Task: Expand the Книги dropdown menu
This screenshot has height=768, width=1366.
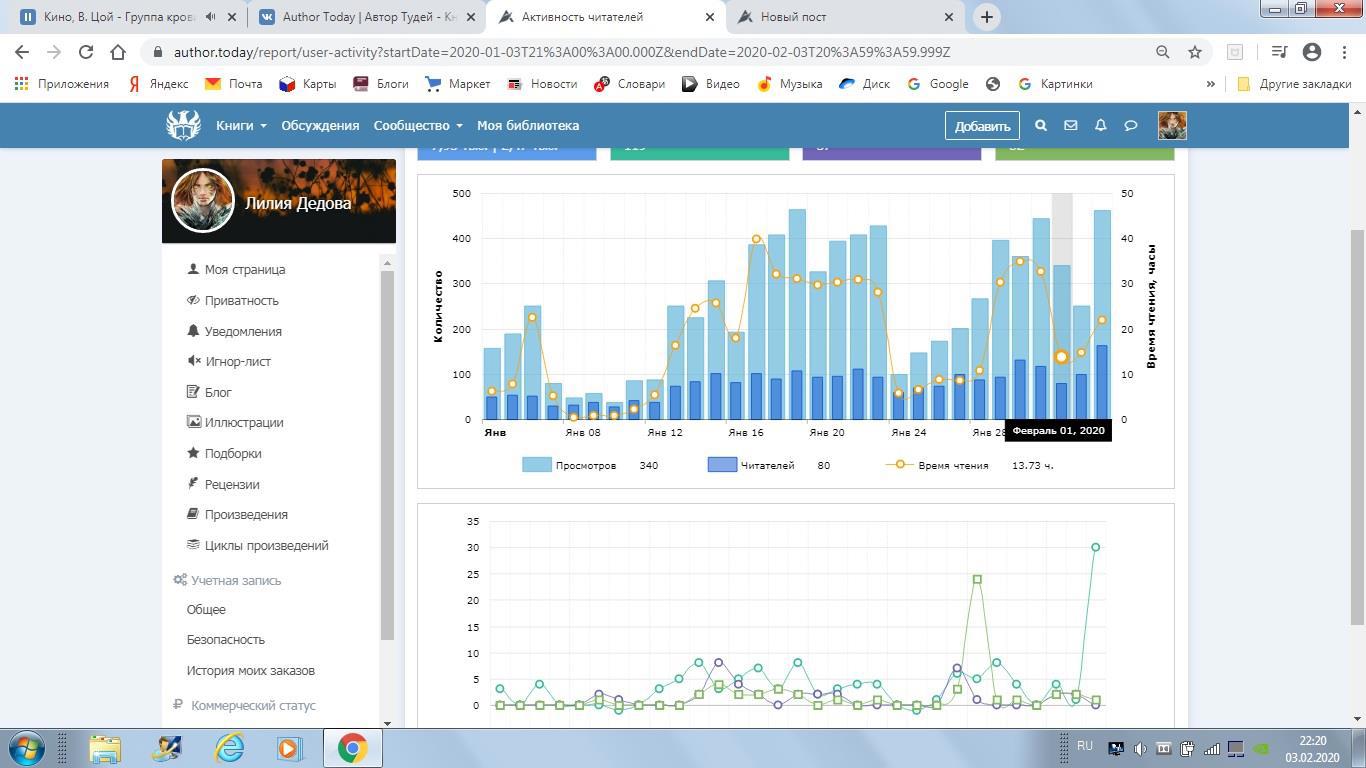Action: [x=241, y=126]
